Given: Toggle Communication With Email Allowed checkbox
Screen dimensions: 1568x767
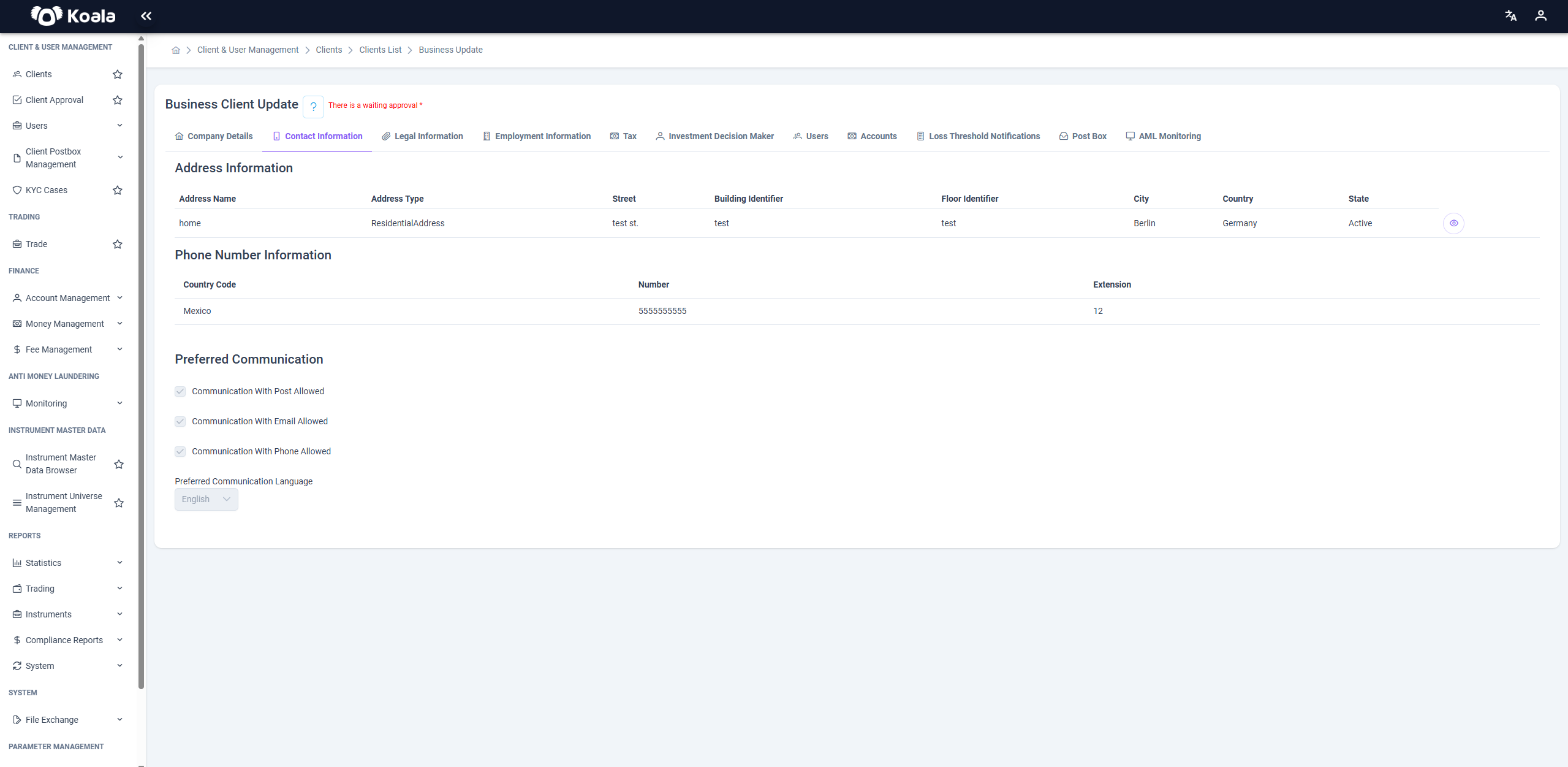Looking at the screenshot, I should (x=180, y=421).
